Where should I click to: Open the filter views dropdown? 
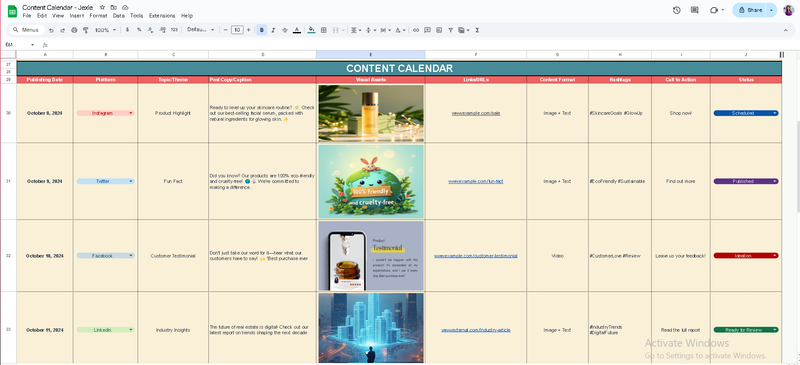click(x=464, y=30)
